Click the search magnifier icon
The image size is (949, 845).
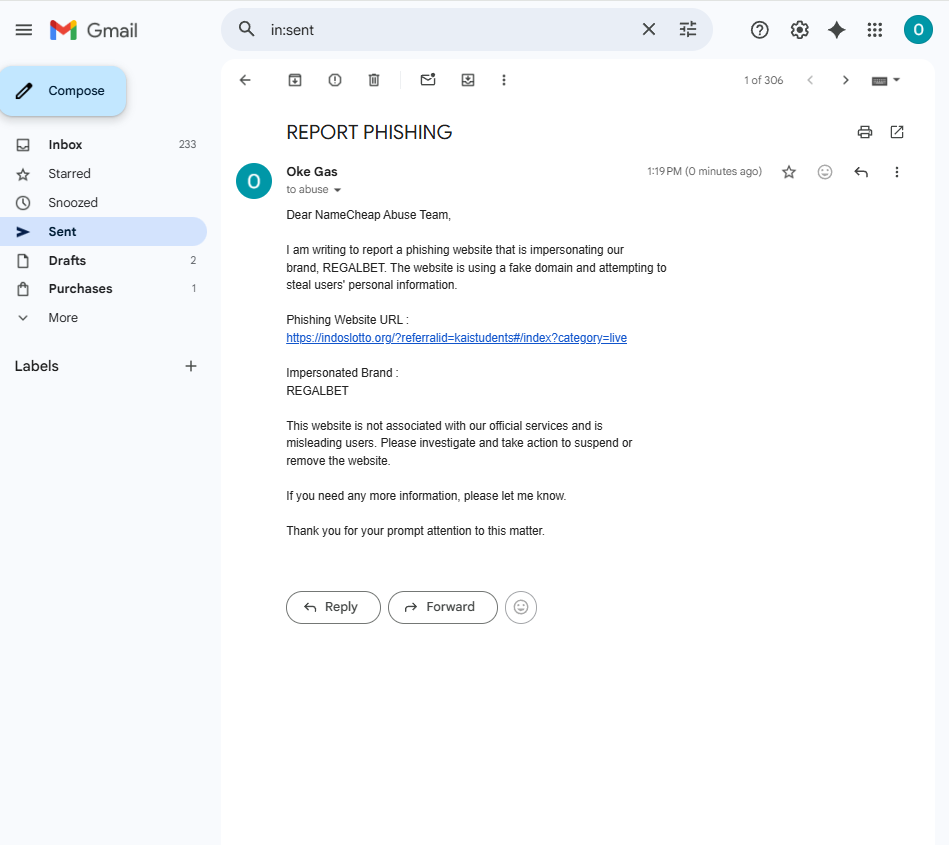click(246, 29)
